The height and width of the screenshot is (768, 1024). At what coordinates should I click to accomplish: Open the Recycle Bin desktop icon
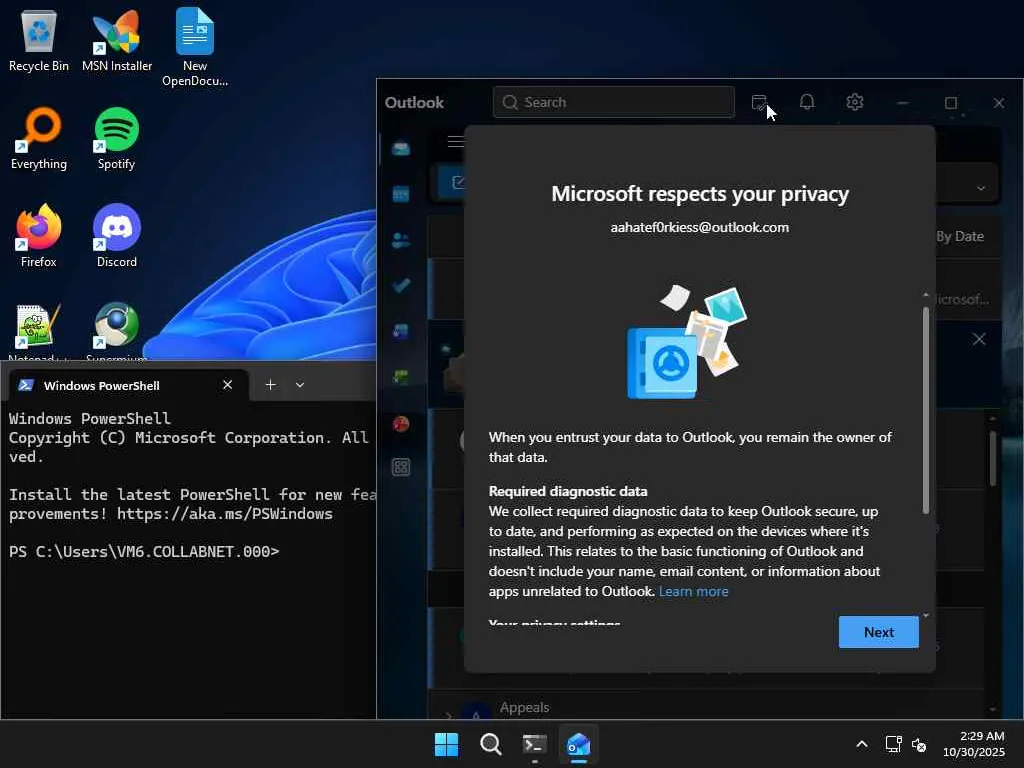39,41
